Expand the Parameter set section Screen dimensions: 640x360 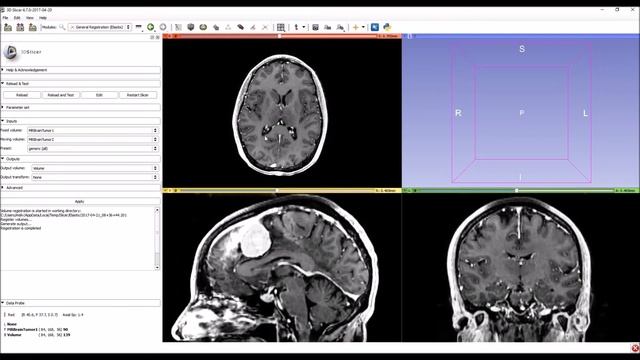click(80, 108)
